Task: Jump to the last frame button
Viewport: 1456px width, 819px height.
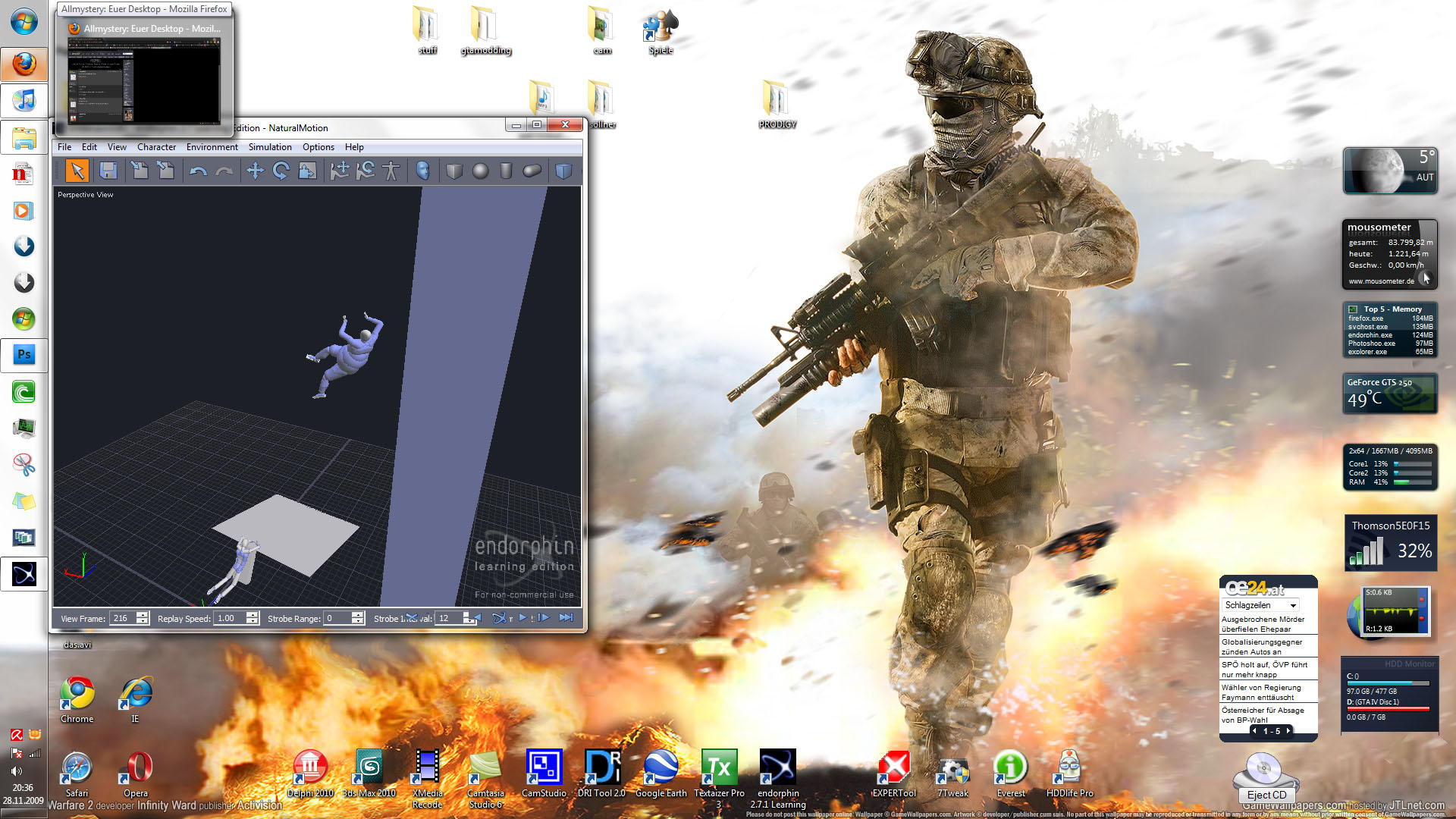Action: [x=566, y=618]
